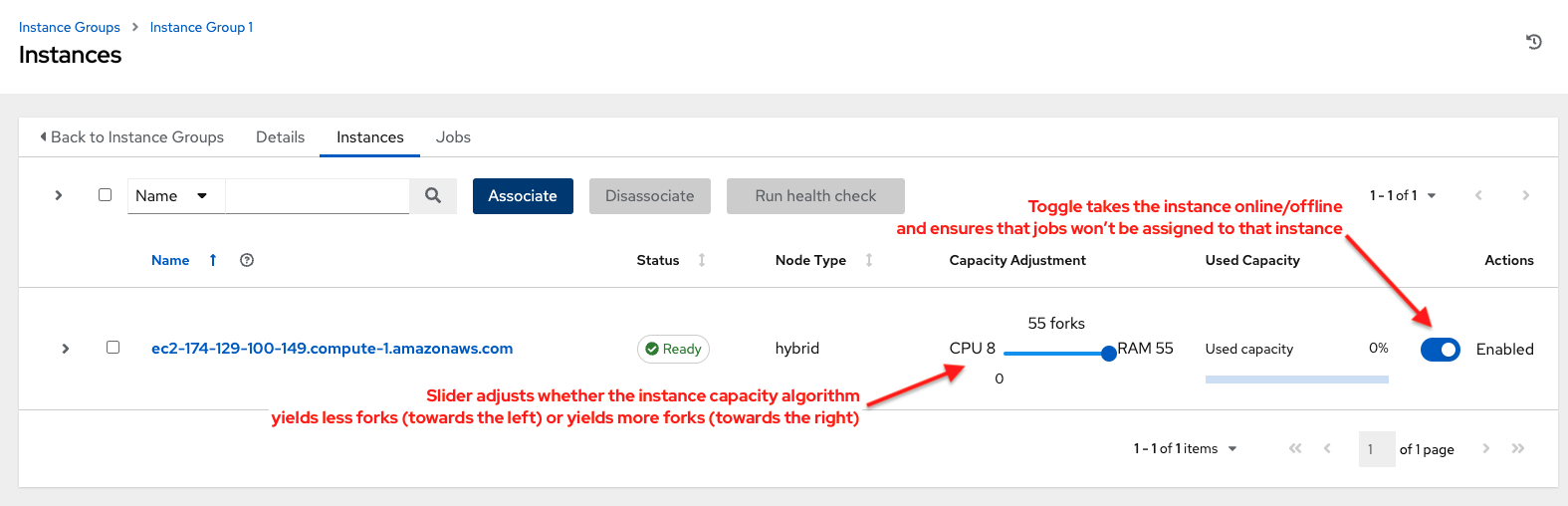Go to last page of results
1568x506 pixels.
[x=1518, y=448]
